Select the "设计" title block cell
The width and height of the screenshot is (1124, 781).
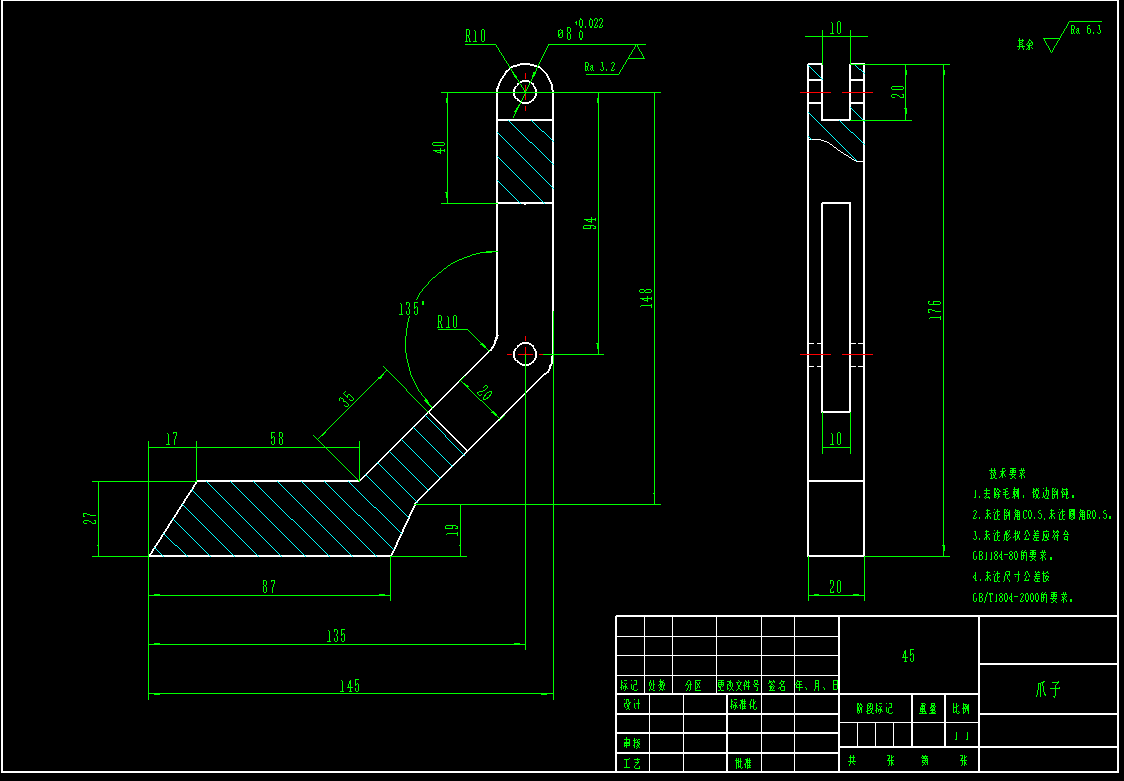632,704
